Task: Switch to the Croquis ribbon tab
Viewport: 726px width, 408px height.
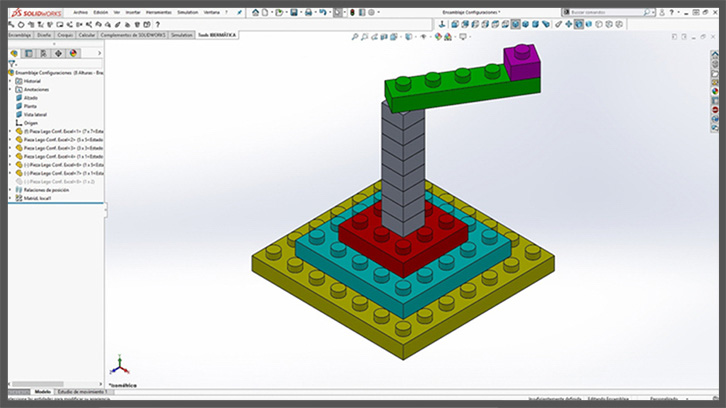Action: [x=65, y=34]
